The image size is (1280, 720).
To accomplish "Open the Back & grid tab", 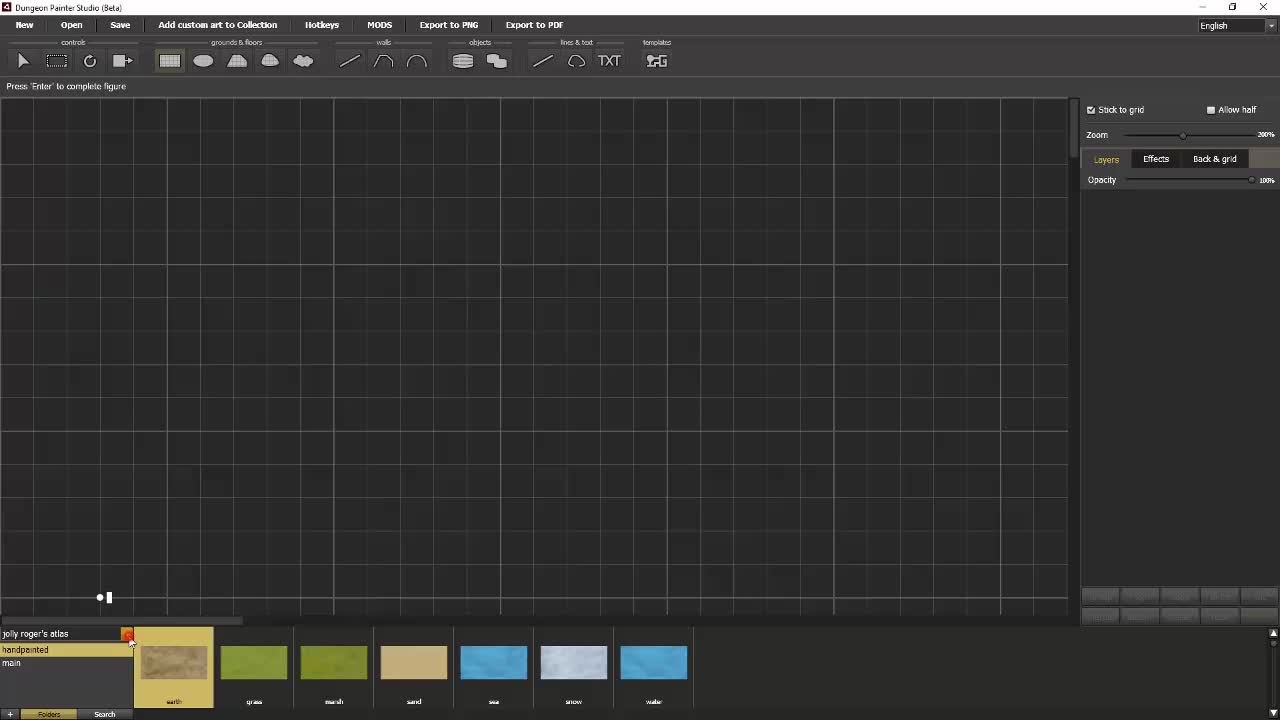I will tap(1214, 159).
